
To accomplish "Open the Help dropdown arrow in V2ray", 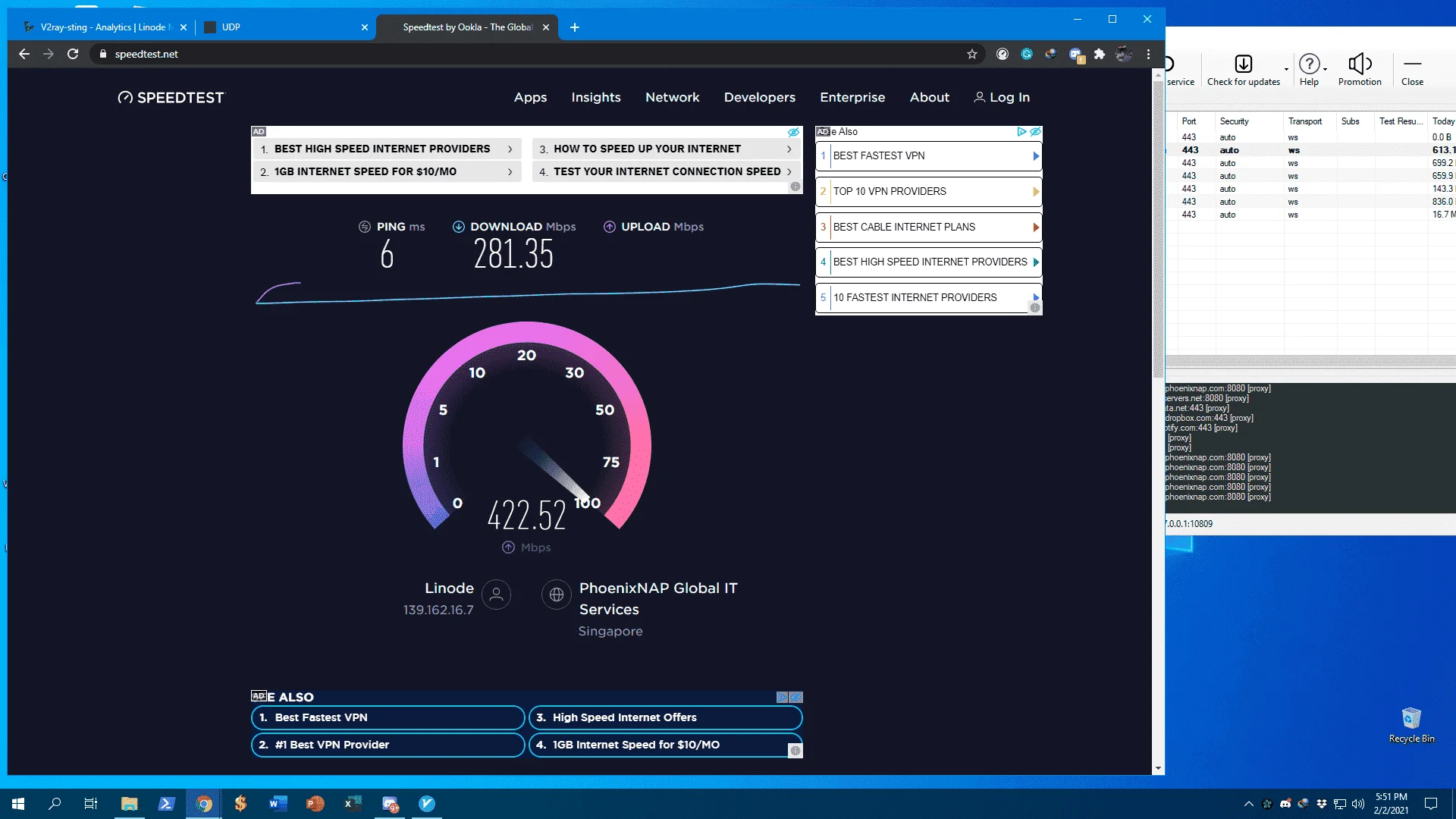I will [1325, 69].
